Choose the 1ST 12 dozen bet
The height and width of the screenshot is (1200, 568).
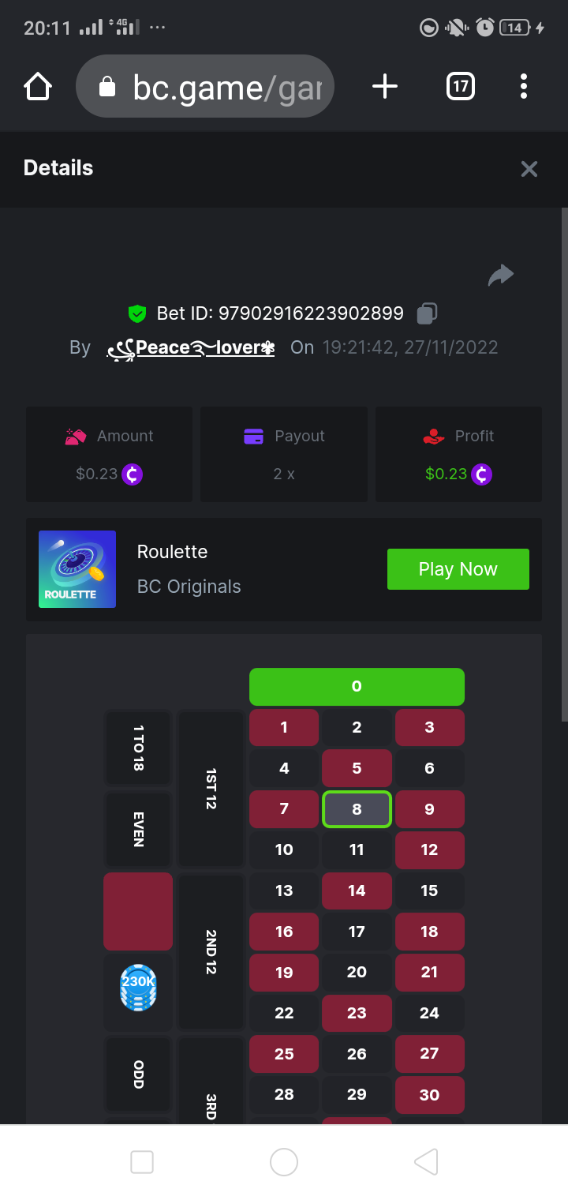pyautogui.click(x=211, y=789)
